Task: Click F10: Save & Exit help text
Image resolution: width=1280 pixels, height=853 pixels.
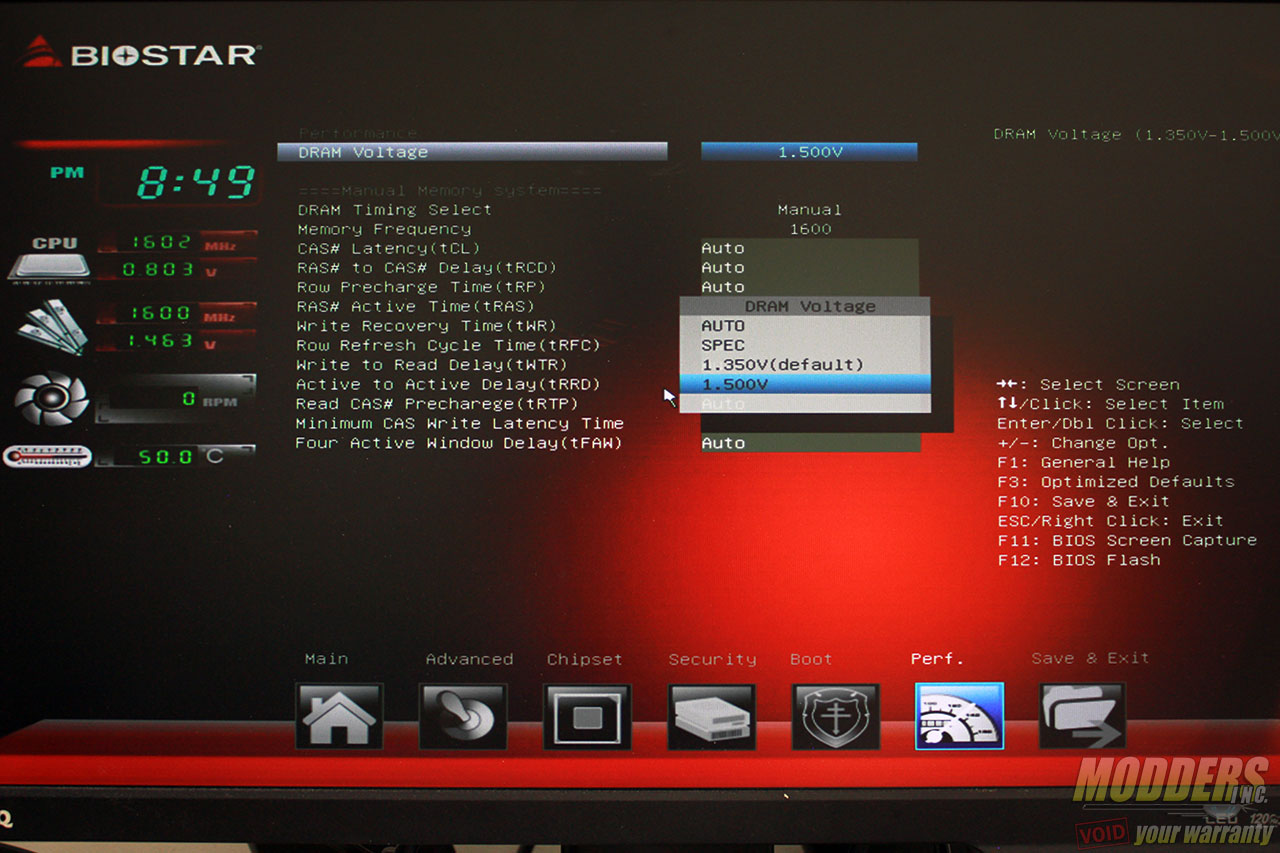Action: pos(1083,501)
